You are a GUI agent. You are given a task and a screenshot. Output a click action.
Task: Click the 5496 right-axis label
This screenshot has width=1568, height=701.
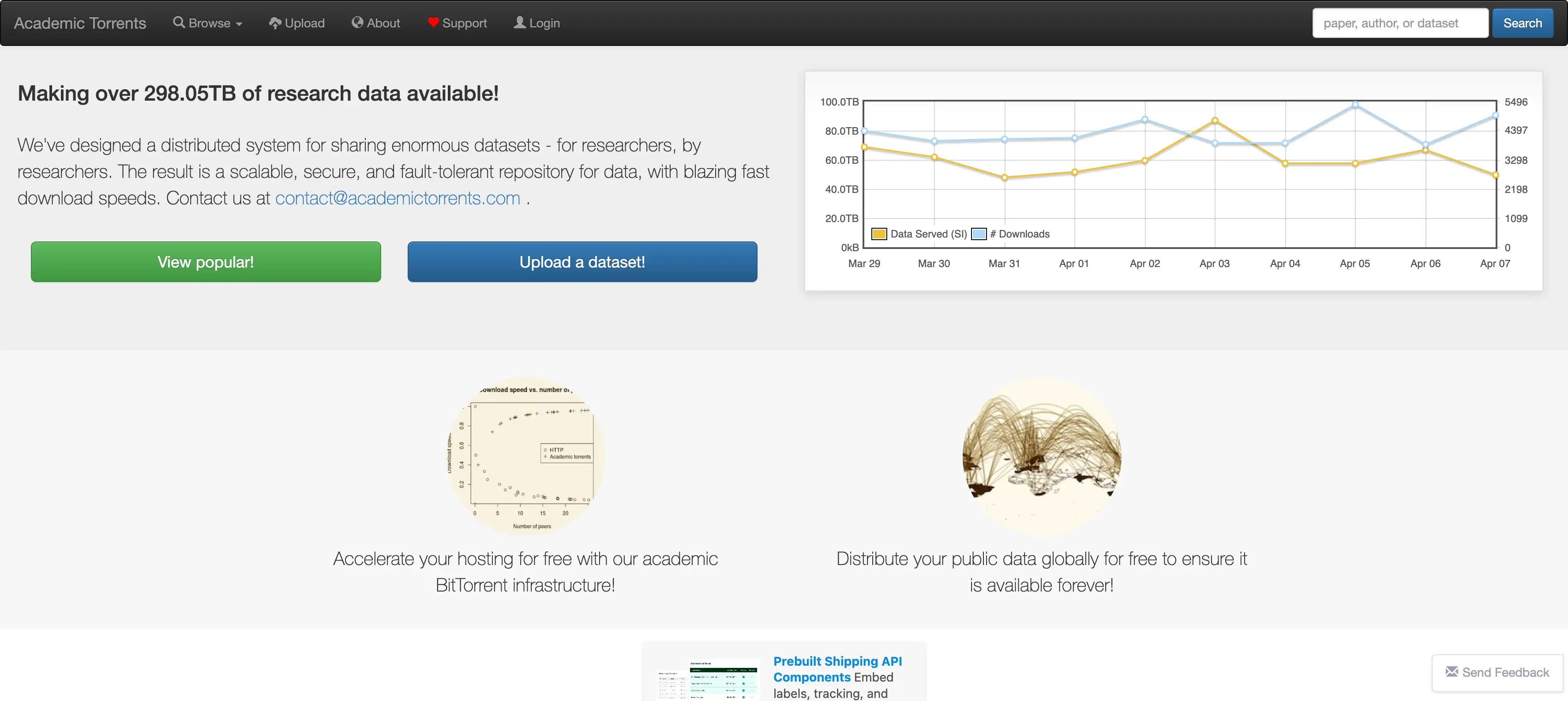[x=1515, y=102]
